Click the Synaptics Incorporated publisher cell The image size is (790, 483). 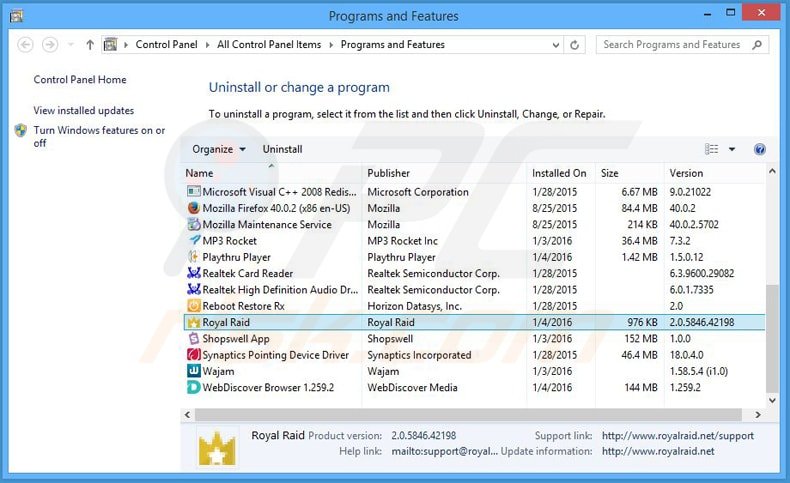coord(419,355)
